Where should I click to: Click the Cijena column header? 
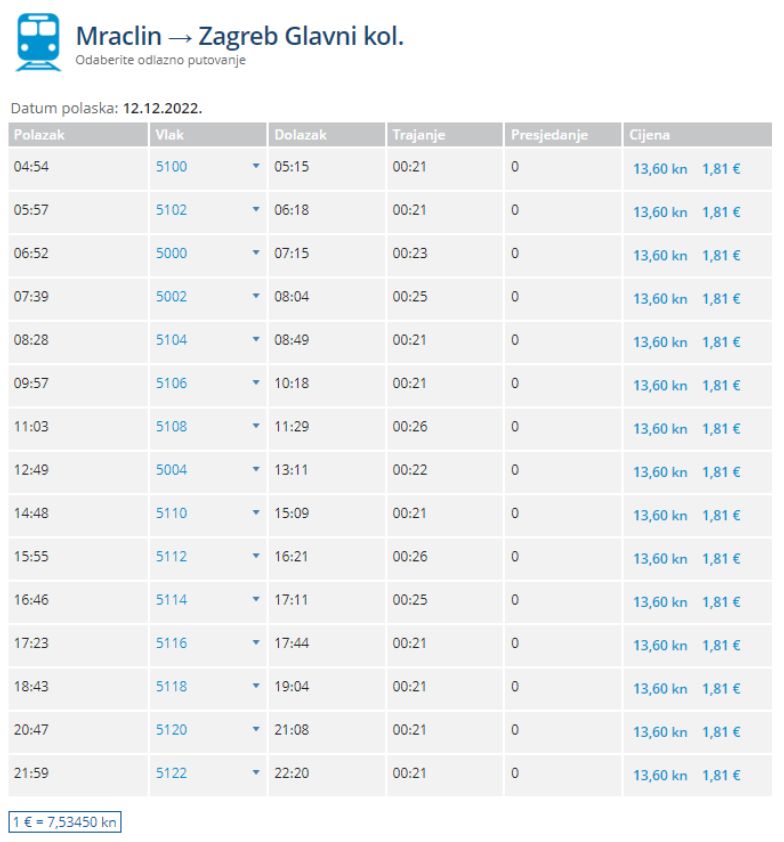pos(697,135)
